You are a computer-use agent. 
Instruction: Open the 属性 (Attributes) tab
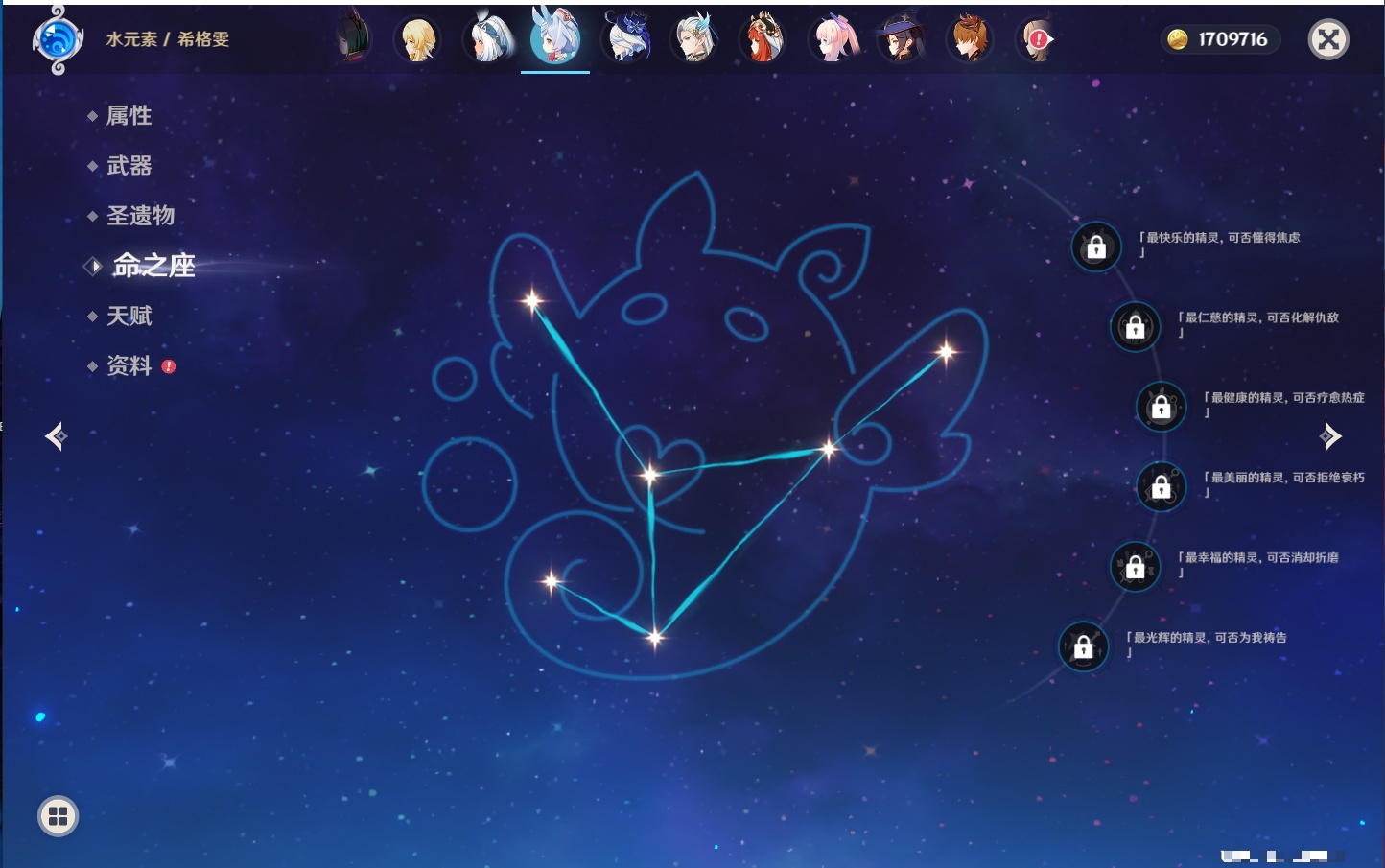(x=129, y=116)
